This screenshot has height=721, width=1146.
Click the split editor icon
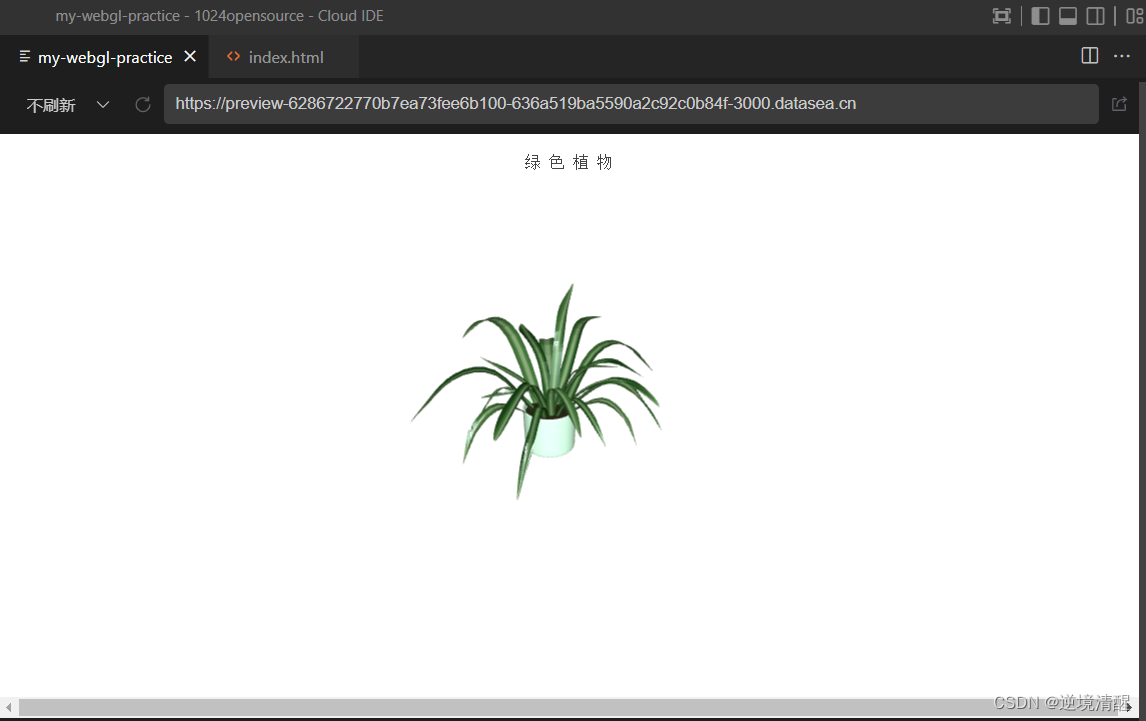point(1089,56)
